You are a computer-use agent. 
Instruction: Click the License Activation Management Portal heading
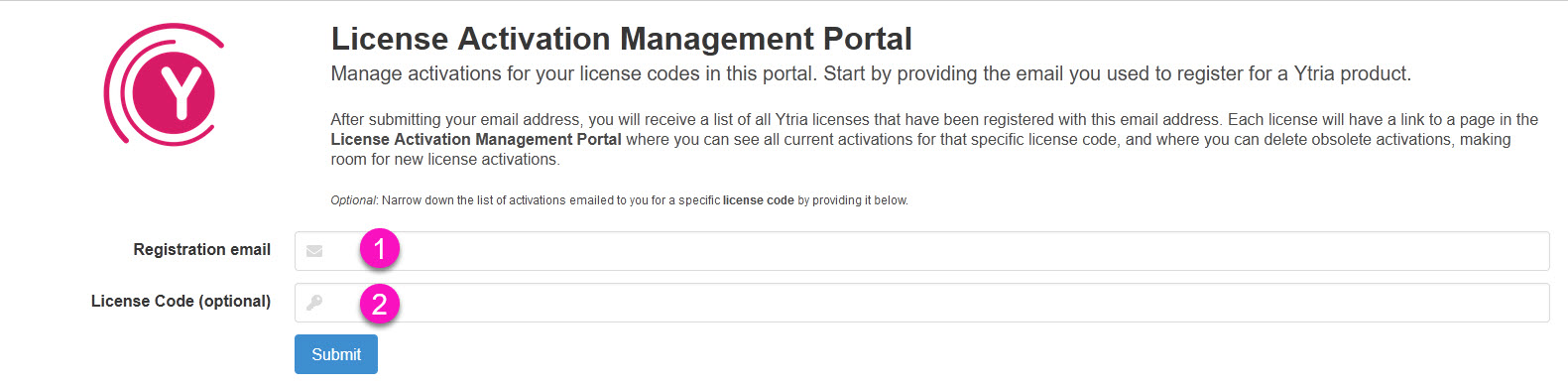622,39
